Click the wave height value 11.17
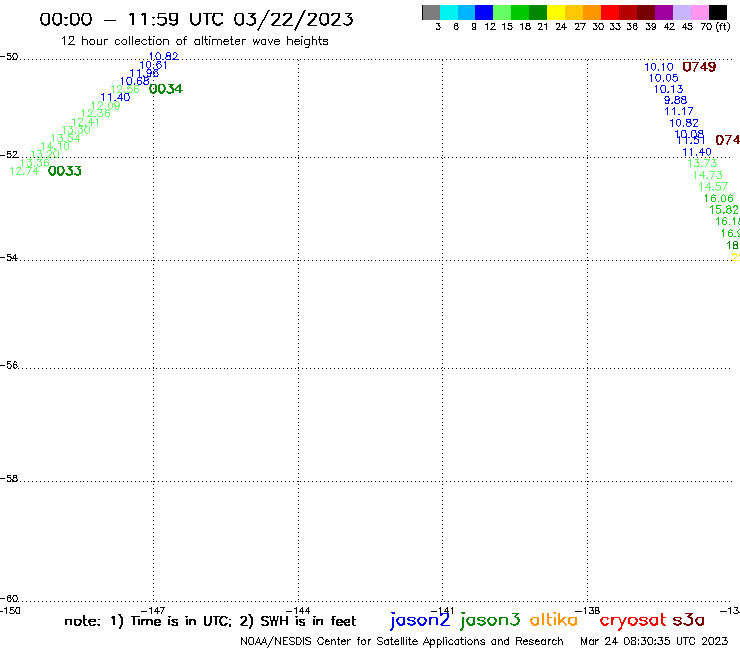Screen dimensions: 740x650 pos(679,111)
